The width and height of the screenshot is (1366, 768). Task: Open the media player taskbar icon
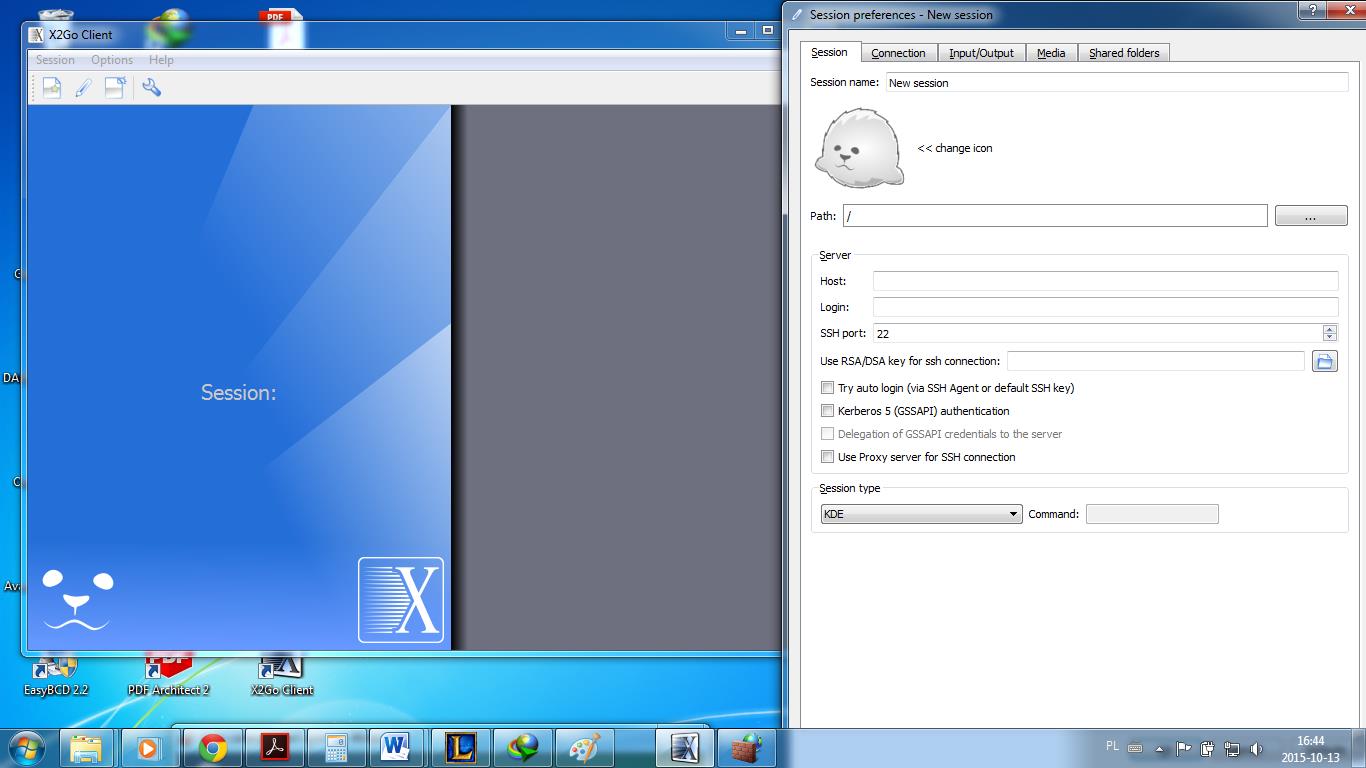(149, 748)
